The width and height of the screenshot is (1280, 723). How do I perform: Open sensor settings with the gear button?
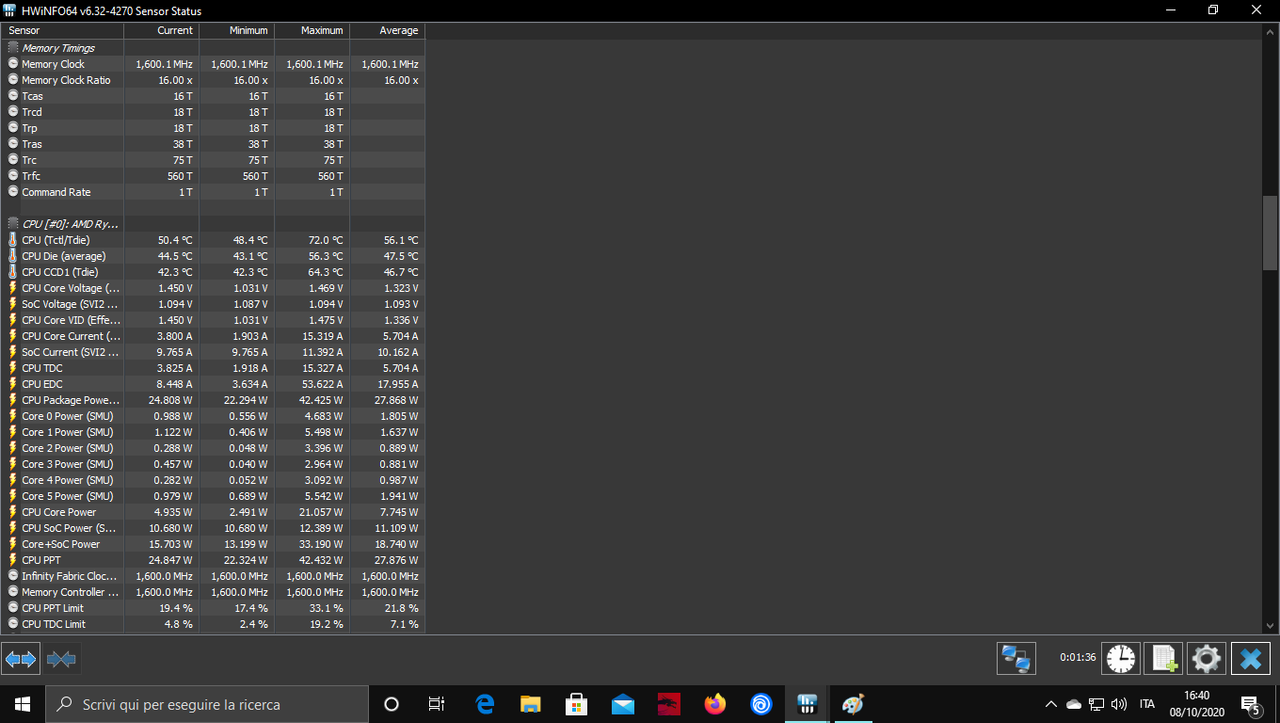tap(1206, 658)
